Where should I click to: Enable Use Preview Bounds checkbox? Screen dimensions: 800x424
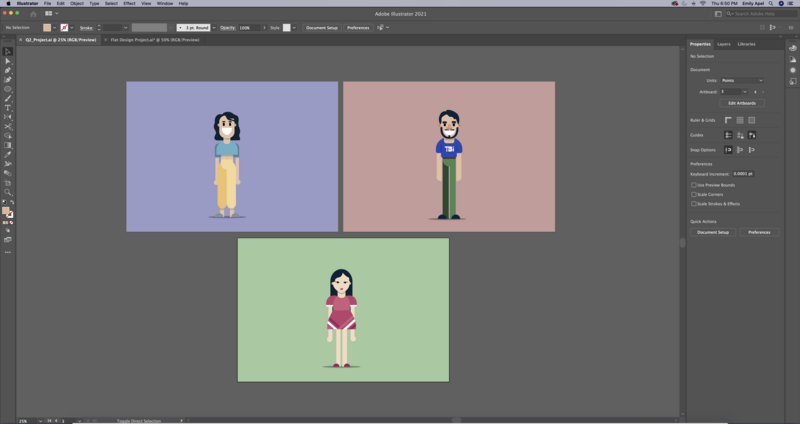(x=694, y=184)
